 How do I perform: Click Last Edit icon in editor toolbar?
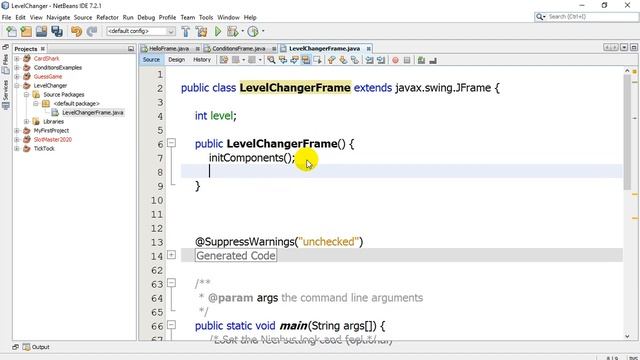224,60
